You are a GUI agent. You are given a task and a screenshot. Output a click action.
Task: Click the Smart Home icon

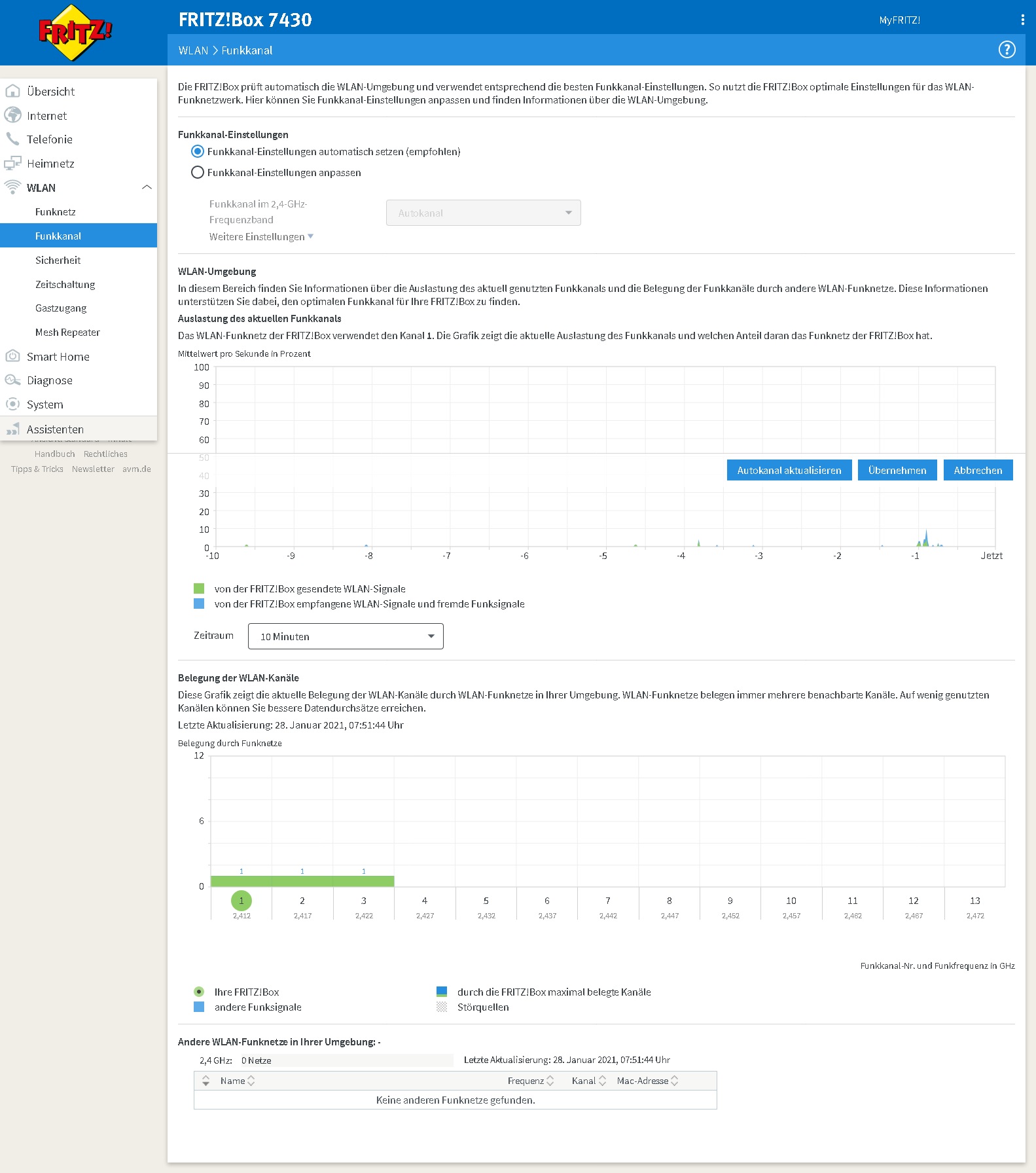[x=12, y=356]
